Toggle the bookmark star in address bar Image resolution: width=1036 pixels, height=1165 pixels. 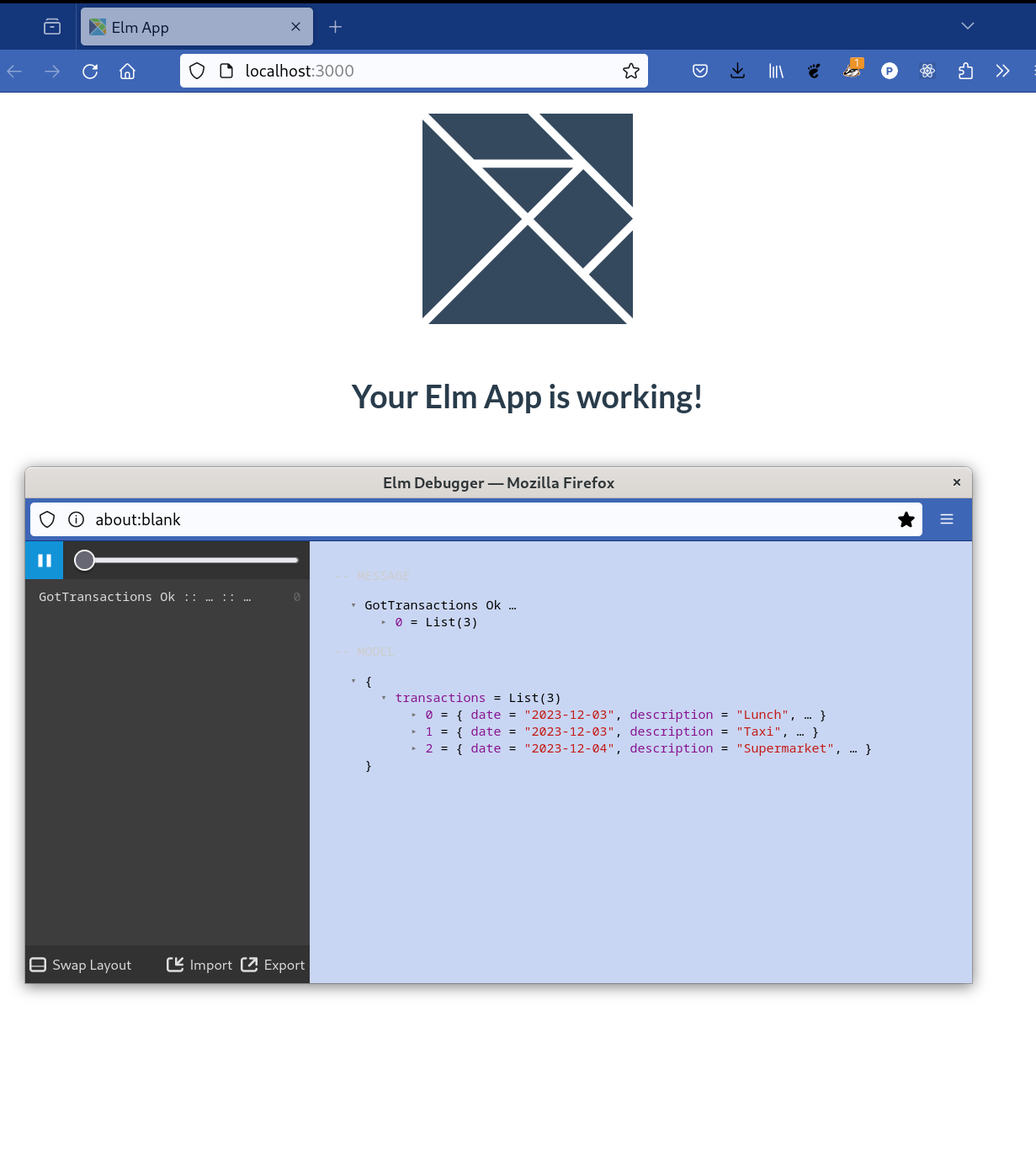[631, 71]
